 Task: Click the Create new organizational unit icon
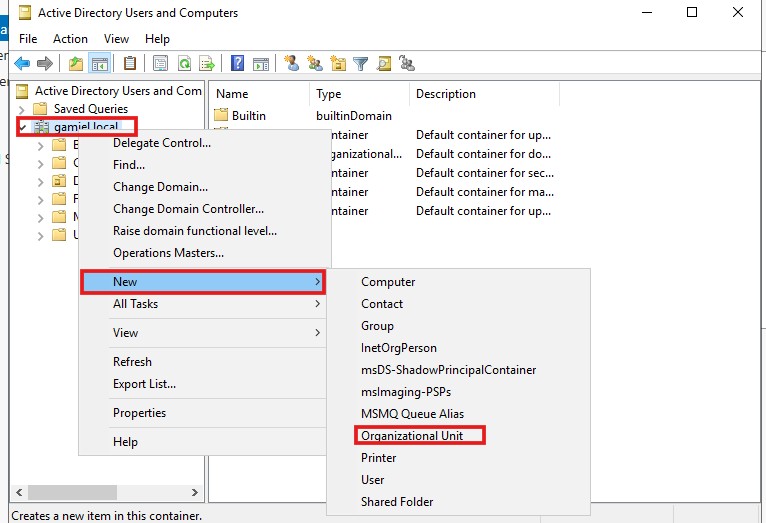(x=338, y=63)
